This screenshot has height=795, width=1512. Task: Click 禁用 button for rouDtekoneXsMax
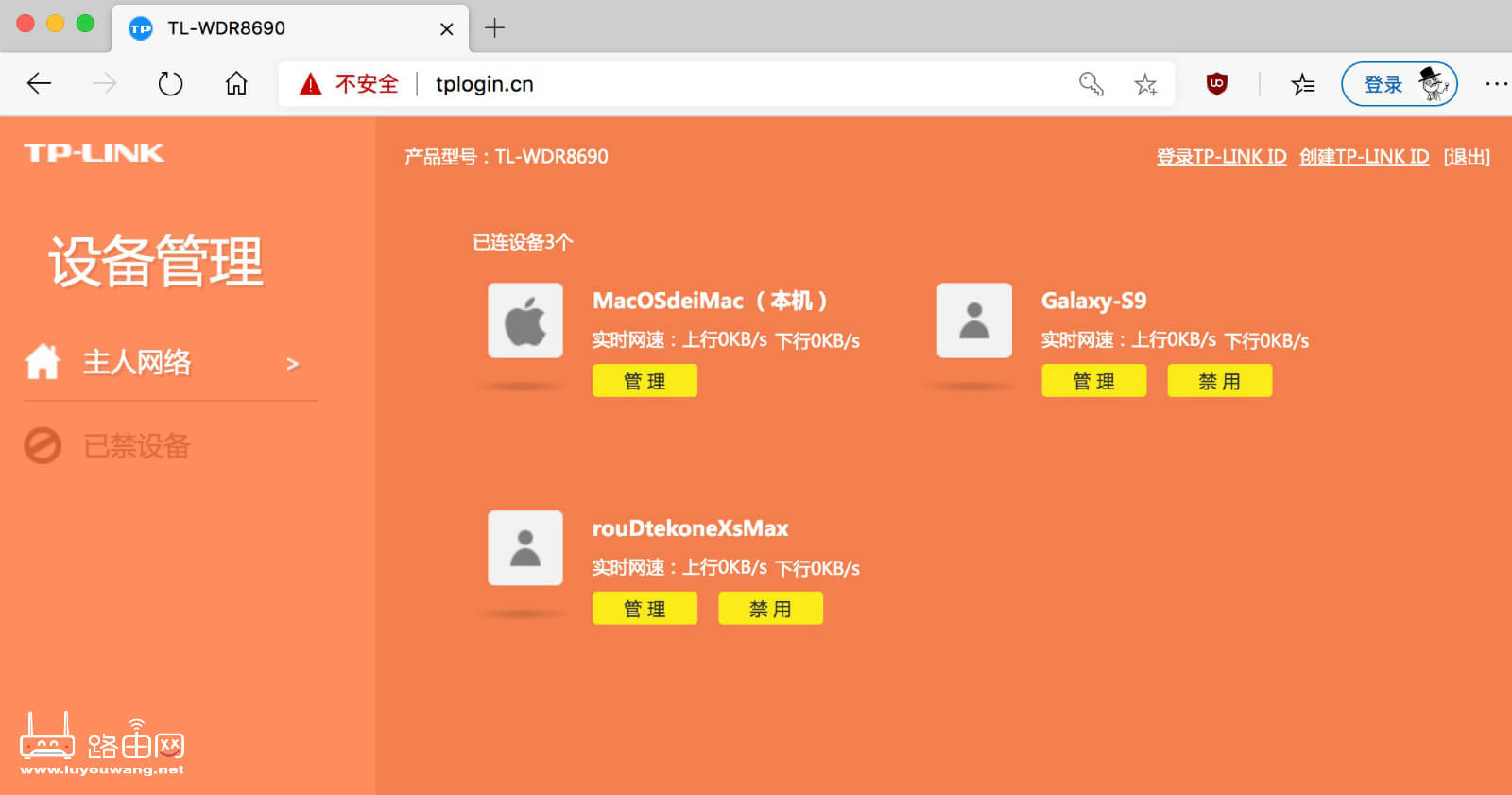(x=770, y=609)
